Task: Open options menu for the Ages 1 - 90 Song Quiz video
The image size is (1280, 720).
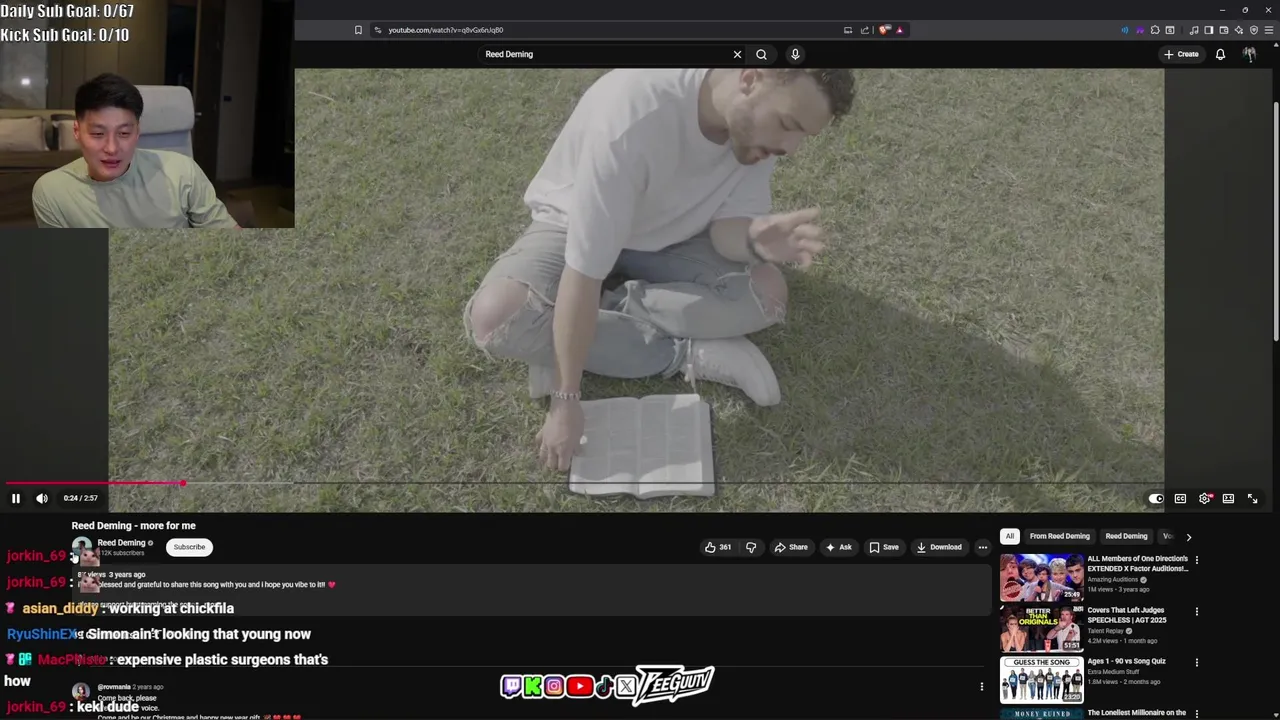Action: click(1196, 662)
